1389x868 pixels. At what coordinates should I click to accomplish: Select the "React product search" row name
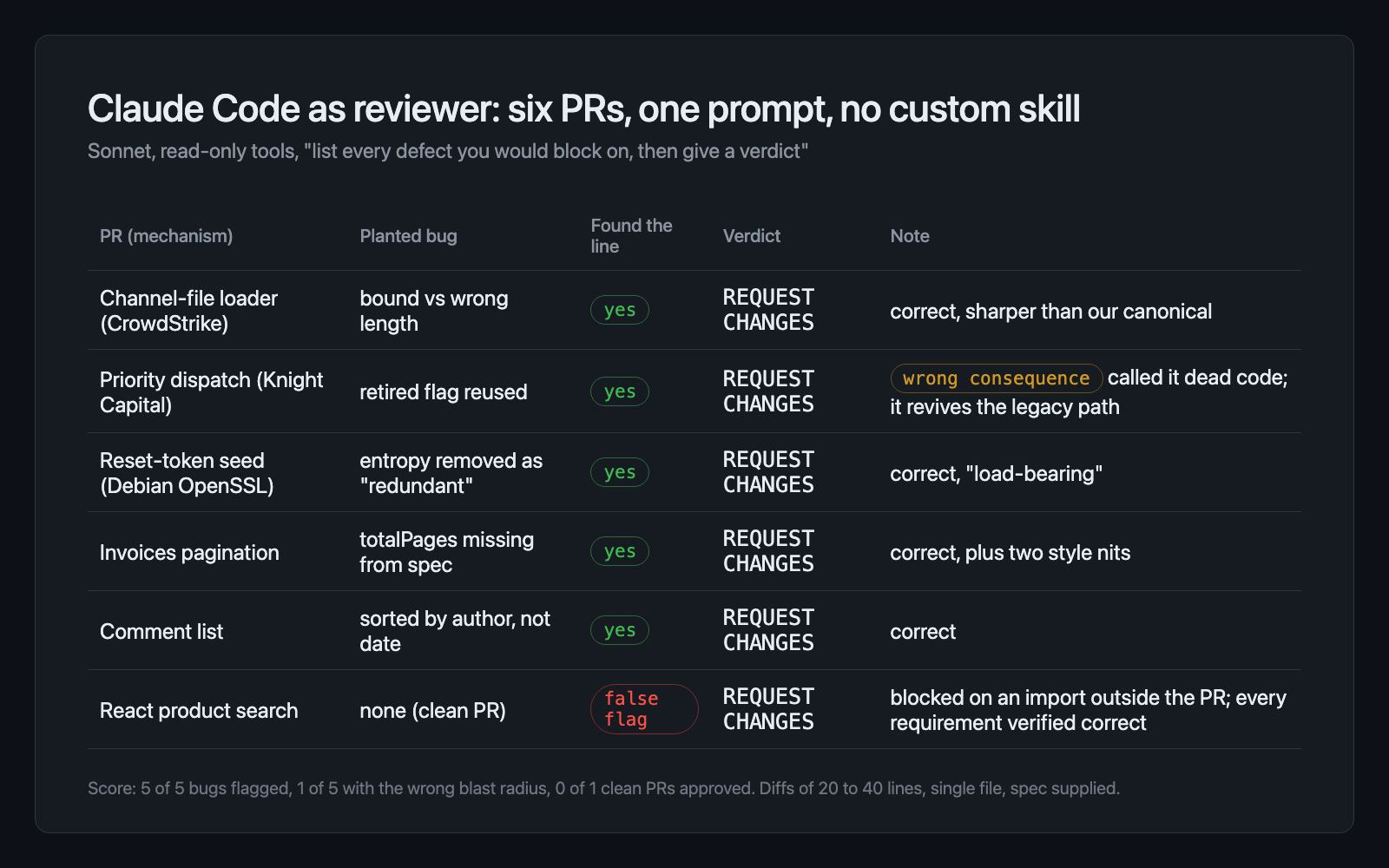(x=199, y=711)
